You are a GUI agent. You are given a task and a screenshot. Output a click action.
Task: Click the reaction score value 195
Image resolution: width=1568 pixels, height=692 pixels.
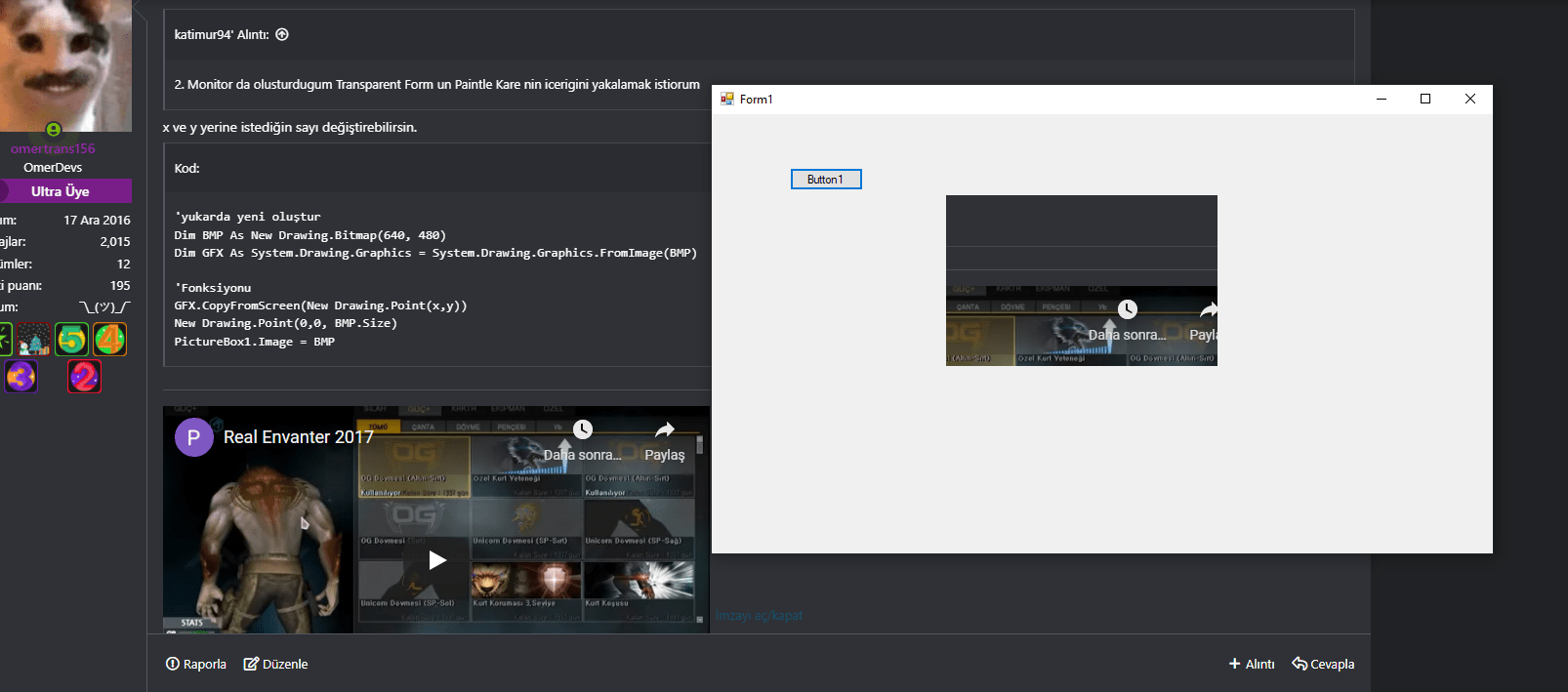coord(120,286)
